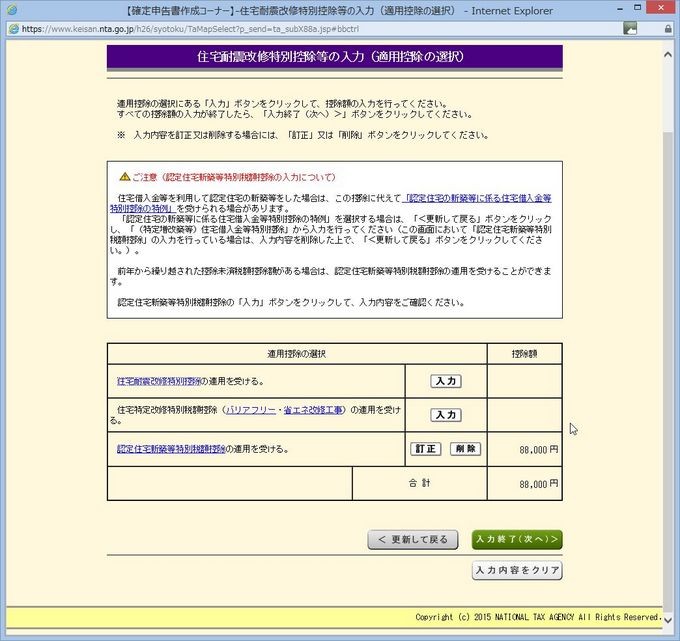Click the scrollbar down arrow
Screen dimensions: 680x641
point(668,620)
